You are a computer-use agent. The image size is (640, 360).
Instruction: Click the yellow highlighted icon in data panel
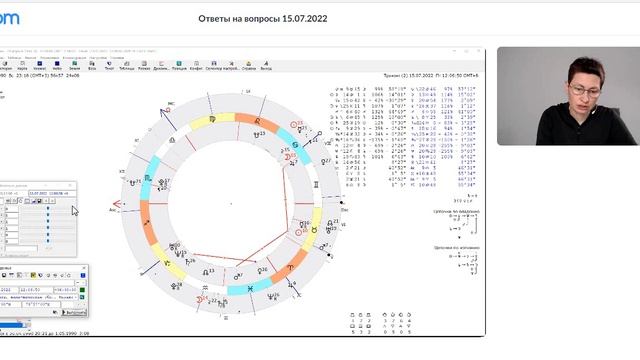[33, 276]
